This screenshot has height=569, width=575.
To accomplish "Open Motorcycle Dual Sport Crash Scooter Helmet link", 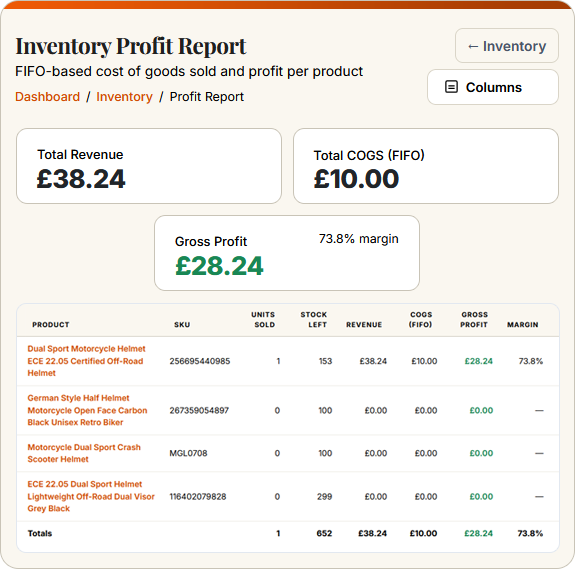I will [84, 453].
